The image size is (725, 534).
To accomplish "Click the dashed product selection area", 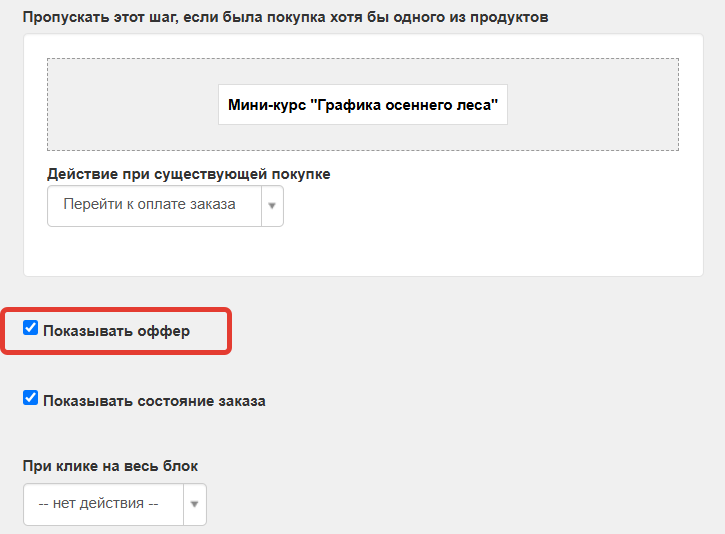I will tap(363, 104).
